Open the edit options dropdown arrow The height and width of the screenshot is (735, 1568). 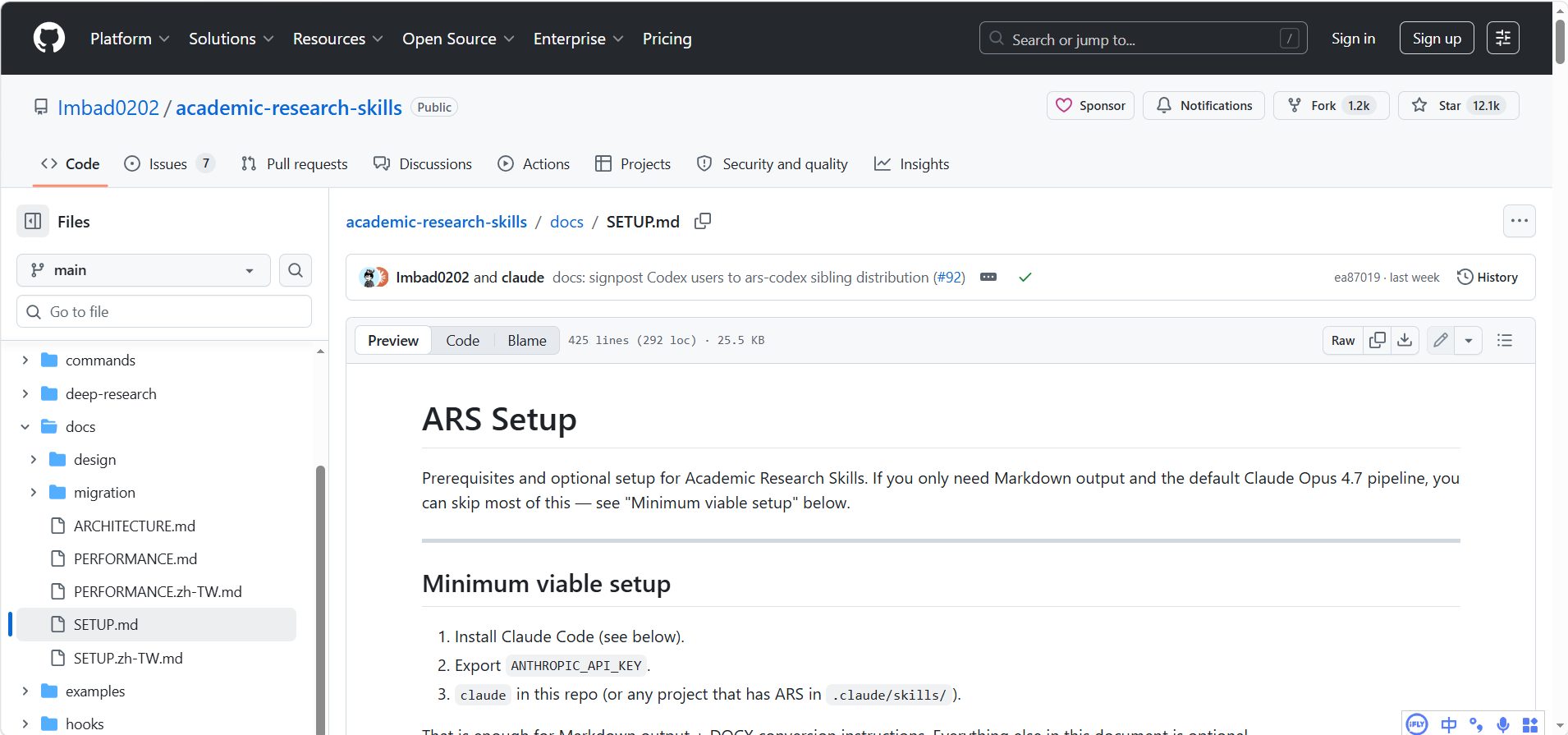pyautogui.click(x=1469, y=340)
